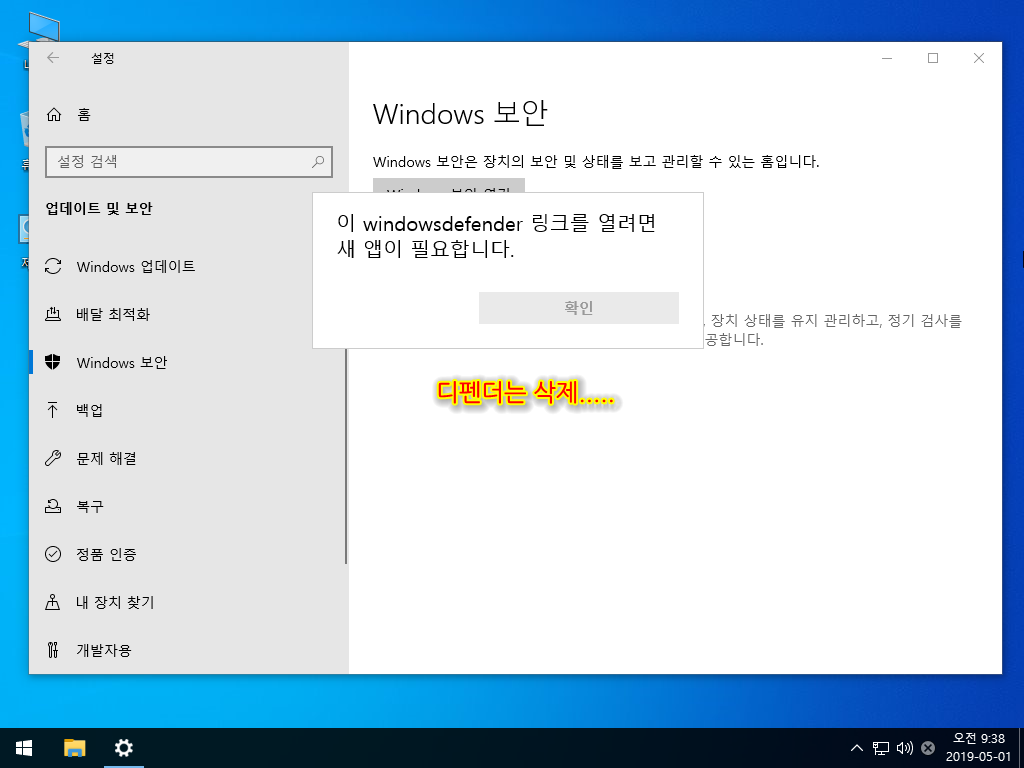Select the tools icon for 개발자용
This screenshot has height=768, width=1024.
53,650
